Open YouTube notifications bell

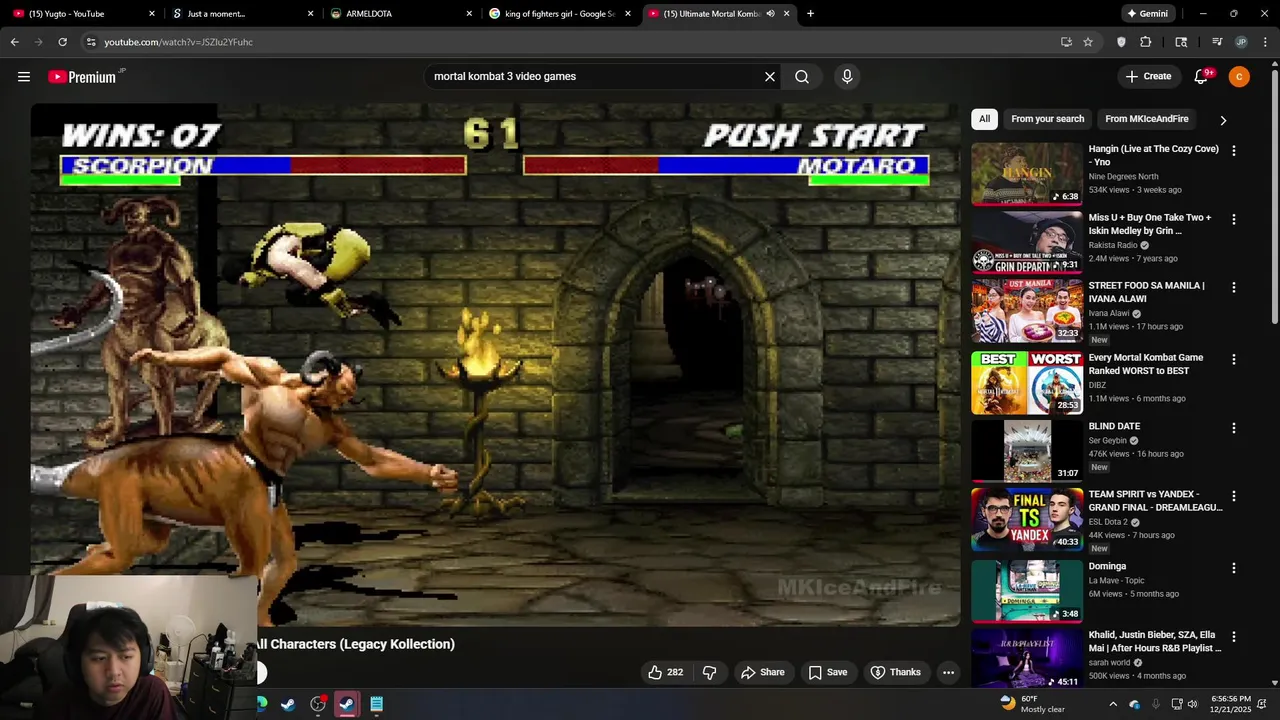pos(1202,76)
